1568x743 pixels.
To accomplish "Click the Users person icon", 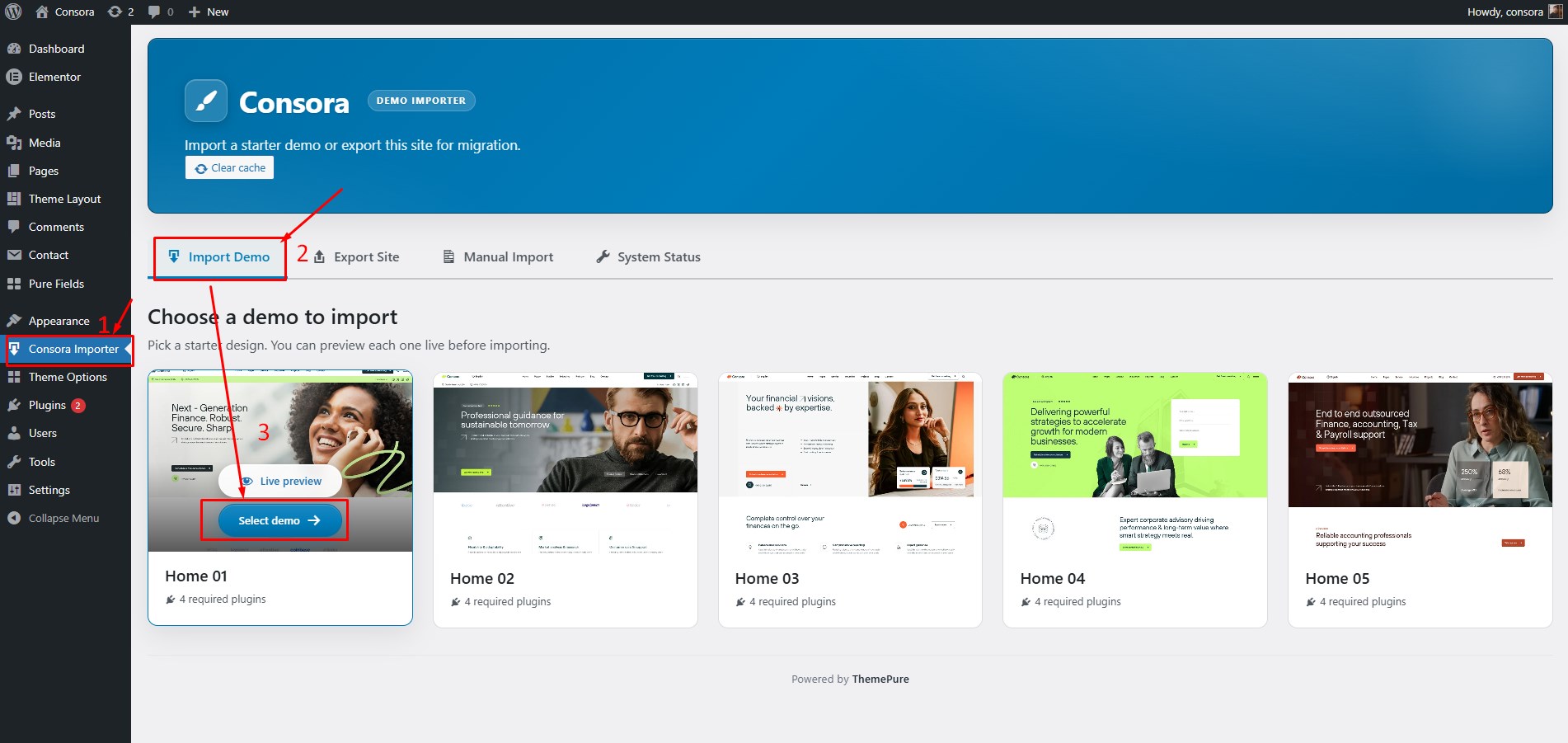I will point(14,433).
